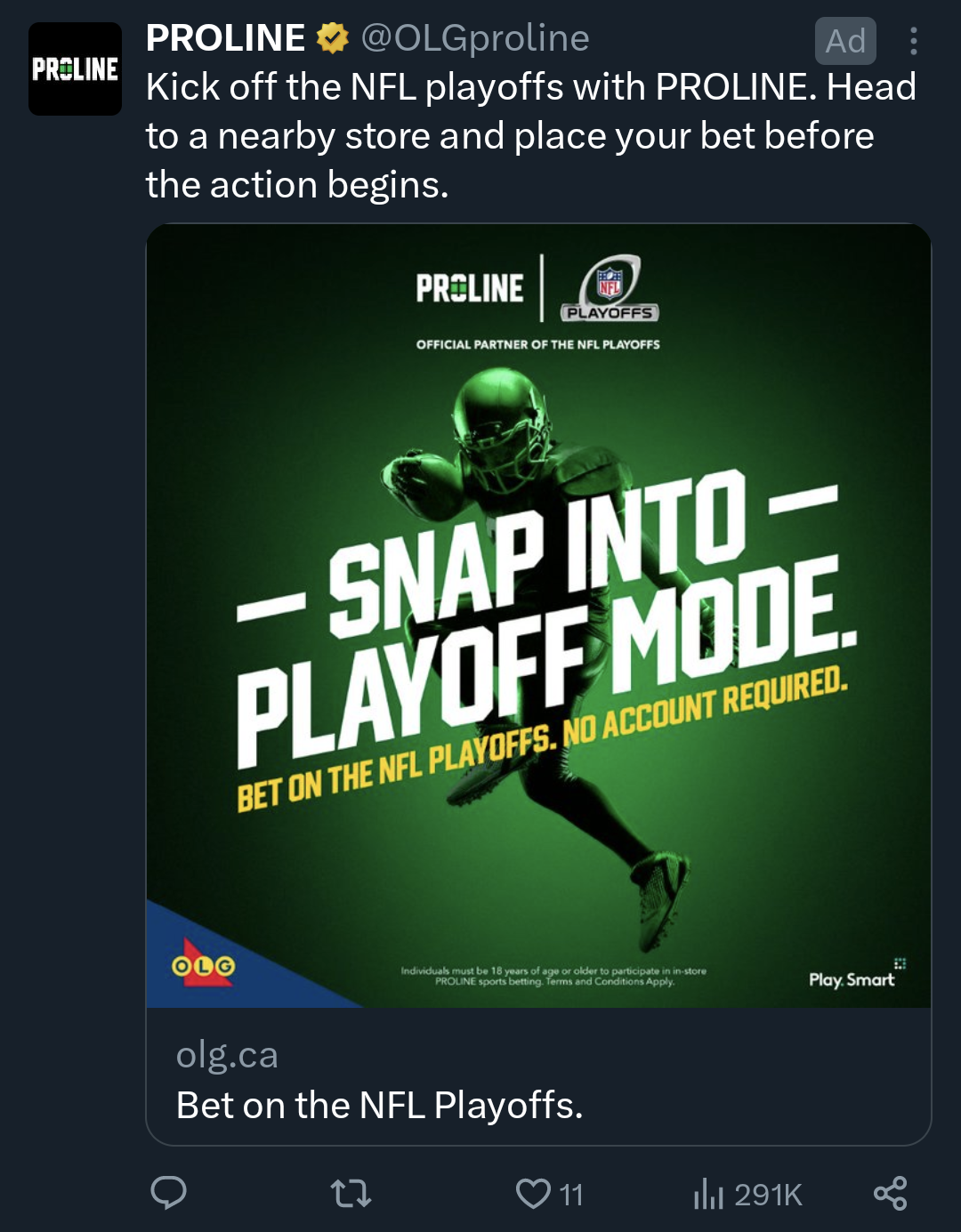The height and width of the screenshot is (1232, 961).
Task: Open the Snap Into Playoff Mode ad image
Action: [x=538, y=616]
